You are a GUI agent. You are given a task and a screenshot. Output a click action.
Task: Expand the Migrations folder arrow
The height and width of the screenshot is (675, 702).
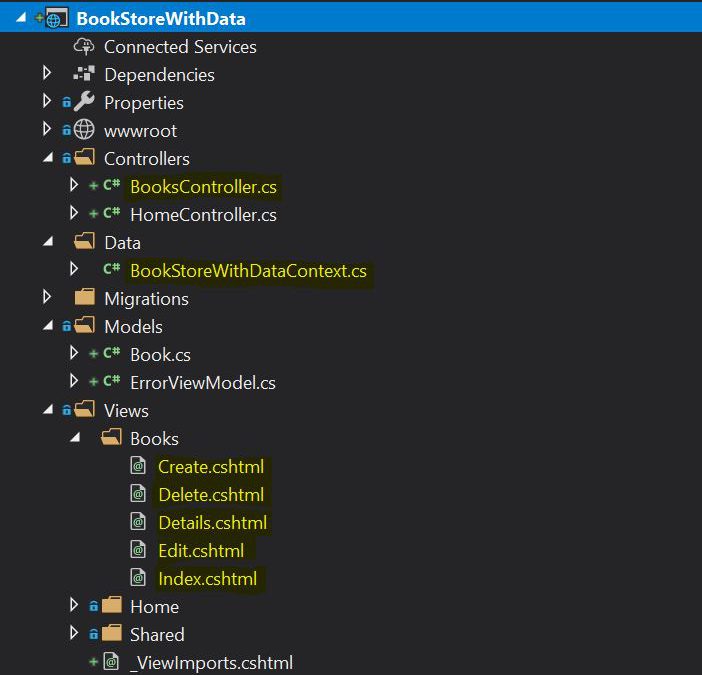46,298
